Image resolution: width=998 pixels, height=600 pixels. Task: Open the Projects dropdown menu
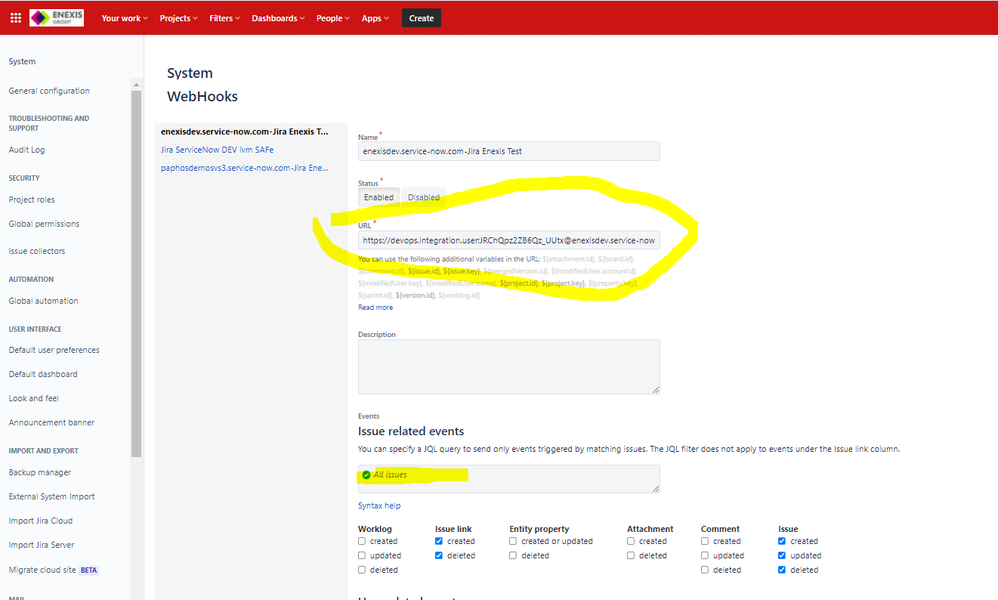coord(178,18)
